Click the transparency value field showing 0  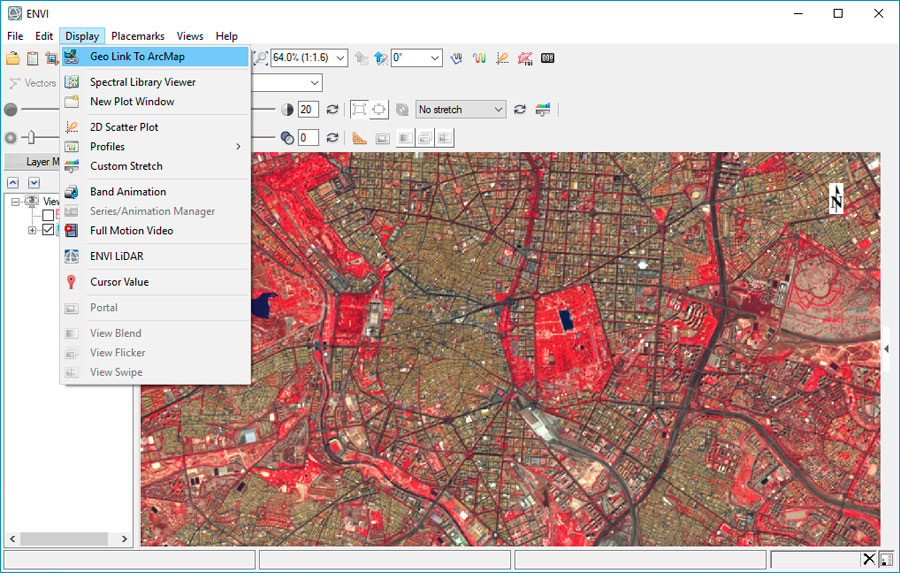point(308,138)
